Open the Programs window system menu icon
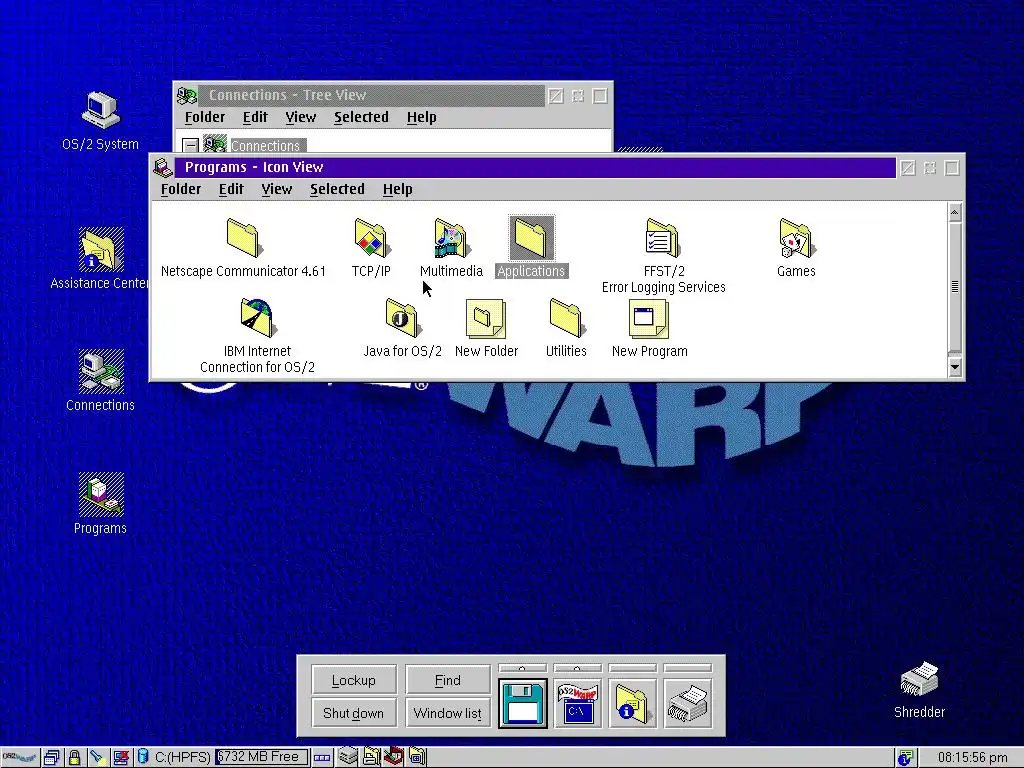The height and width of the screenshot is (768, 1024). tap(163, 168)
